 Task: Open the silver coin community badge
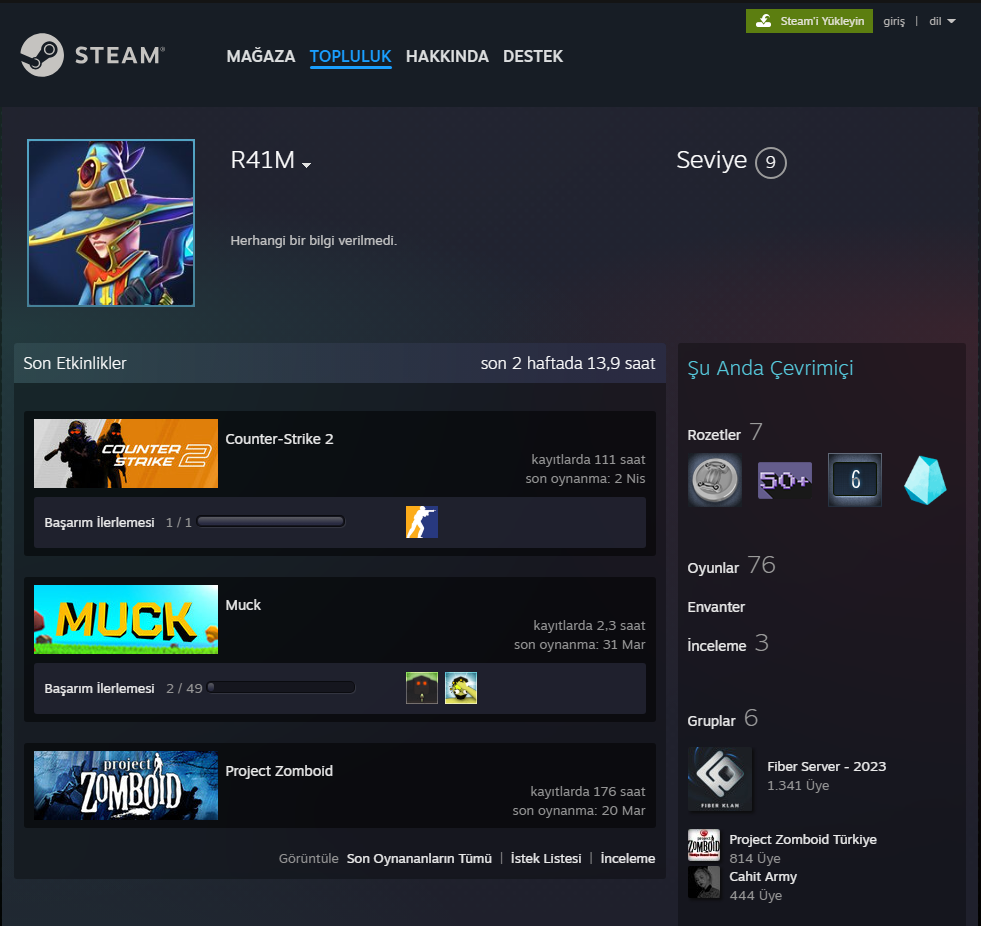coord(714,480)
